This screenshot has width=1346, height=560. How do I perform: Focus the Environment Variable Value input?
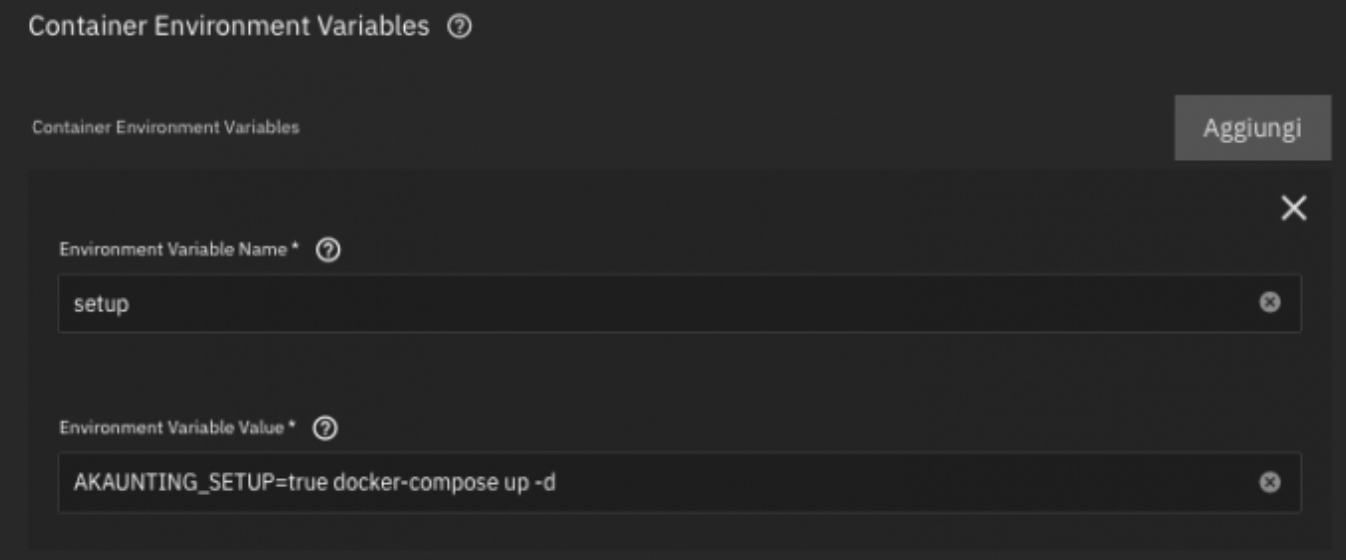679,483
